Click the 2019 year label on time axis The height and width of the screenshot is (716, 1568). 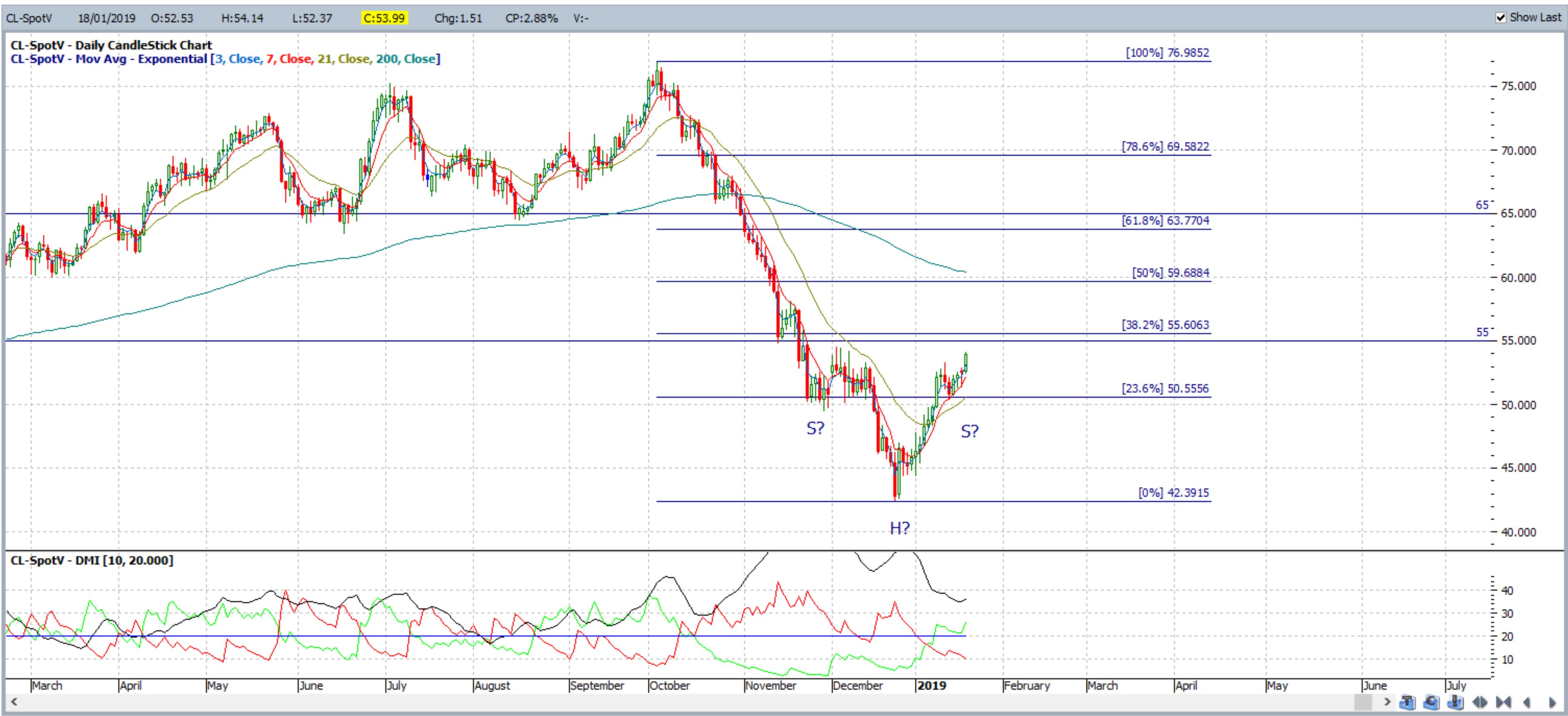[932, 686]
